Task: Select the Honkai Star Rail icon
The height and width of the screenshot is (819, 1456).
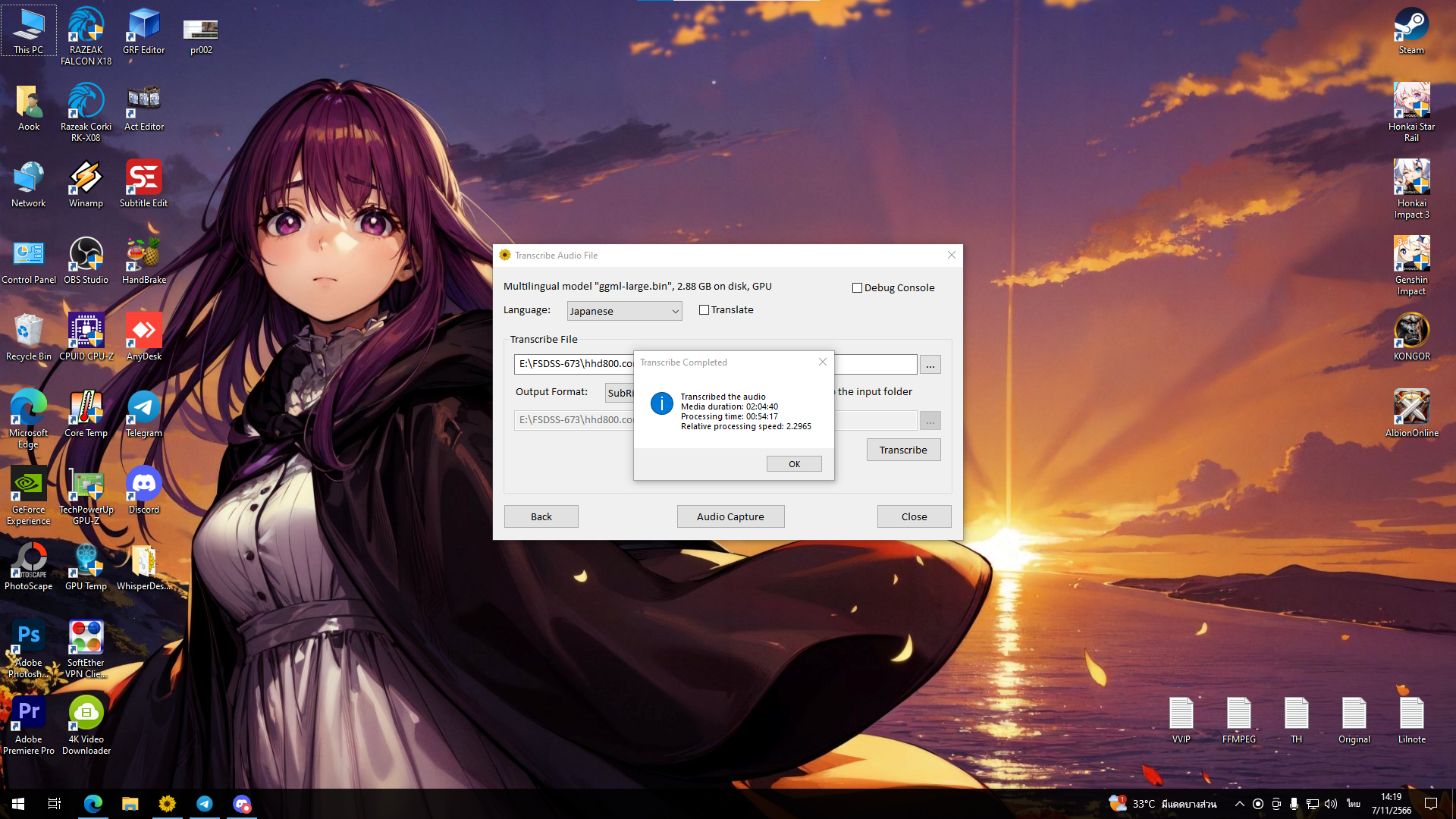Action: [x=1411, y=112]
